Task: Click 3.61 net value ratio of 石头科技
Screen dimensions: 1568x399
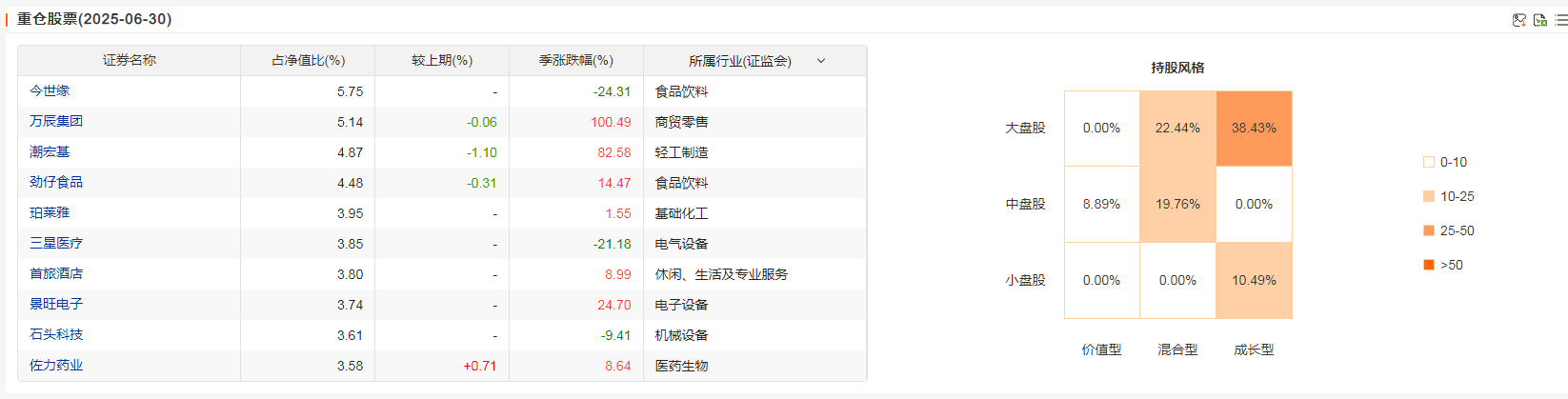Action: pos(350,336)
